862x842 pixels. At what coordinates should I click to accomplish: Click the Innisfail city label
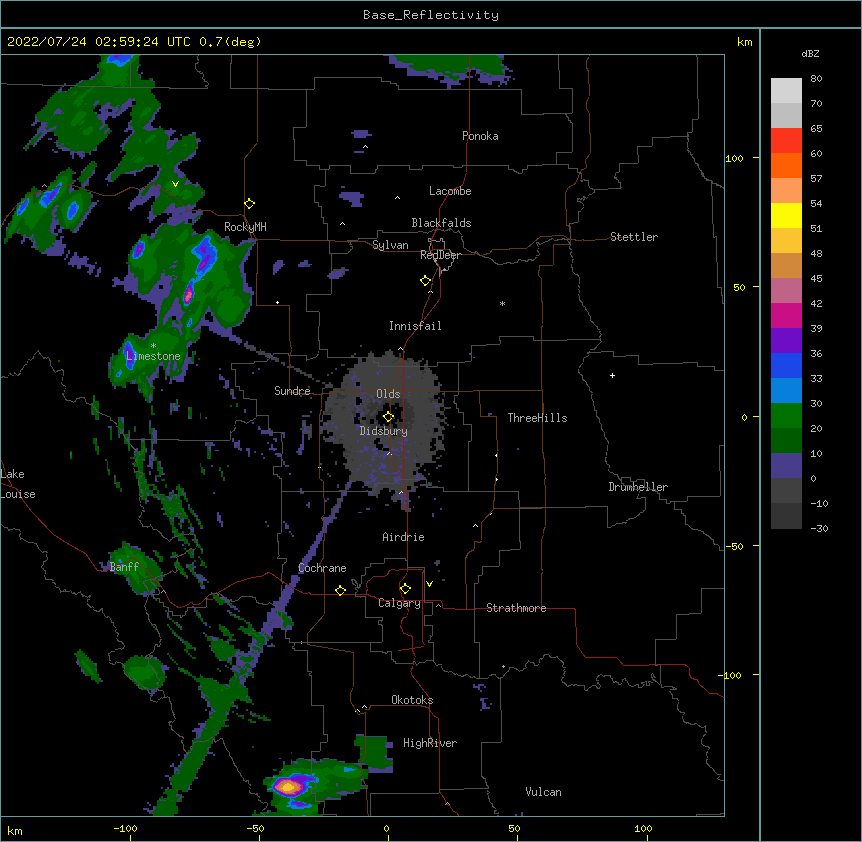point(415,326)
